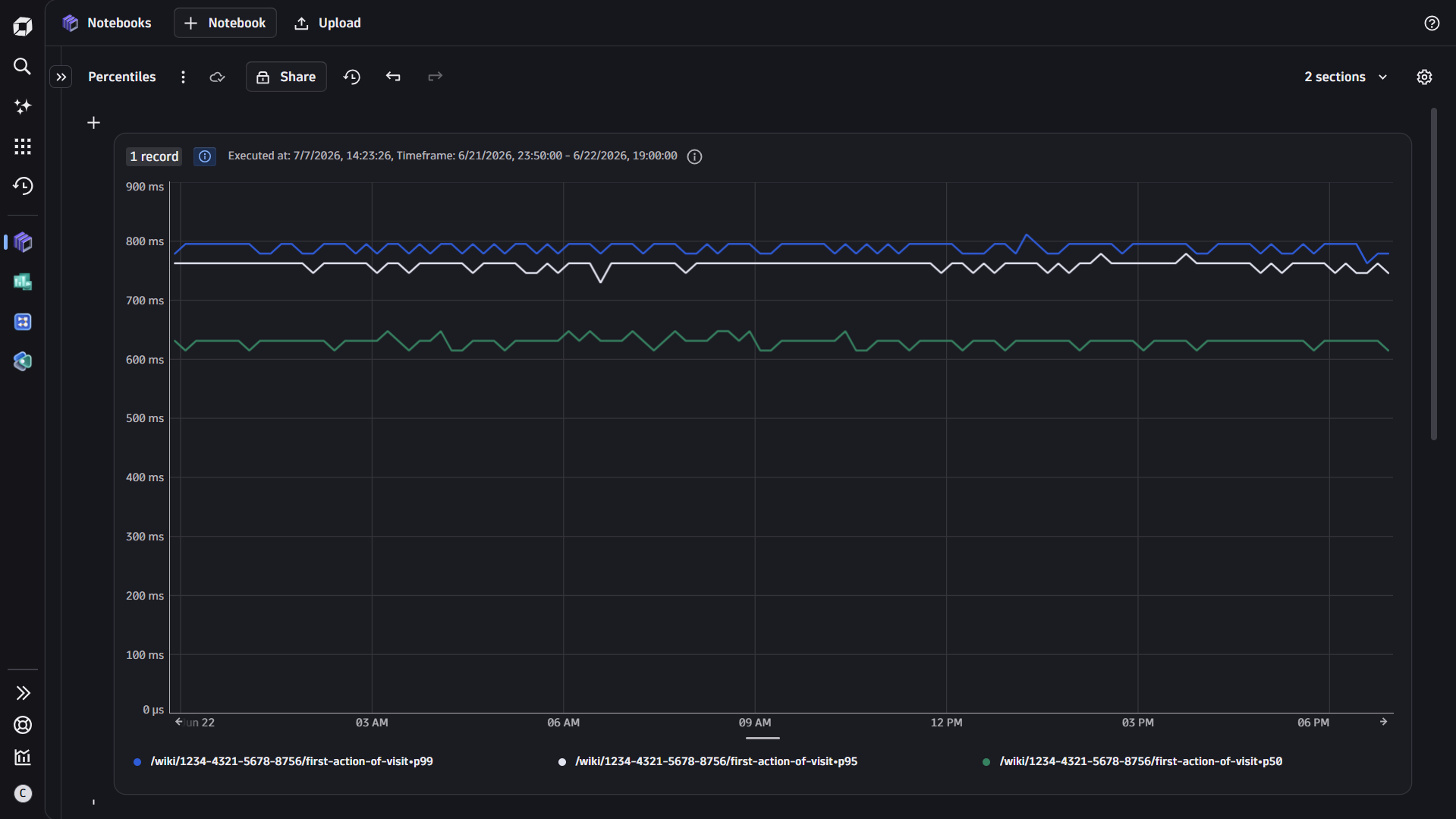Expand the bottom sidebar navigation
This screenshot has width=1456, height=819.
[23, 693]
